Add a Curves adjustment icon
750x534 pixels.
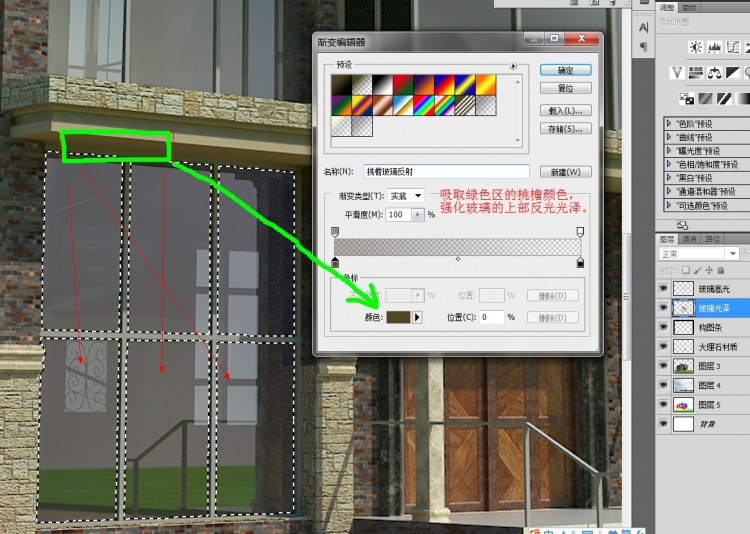click(x=733, y=47)
